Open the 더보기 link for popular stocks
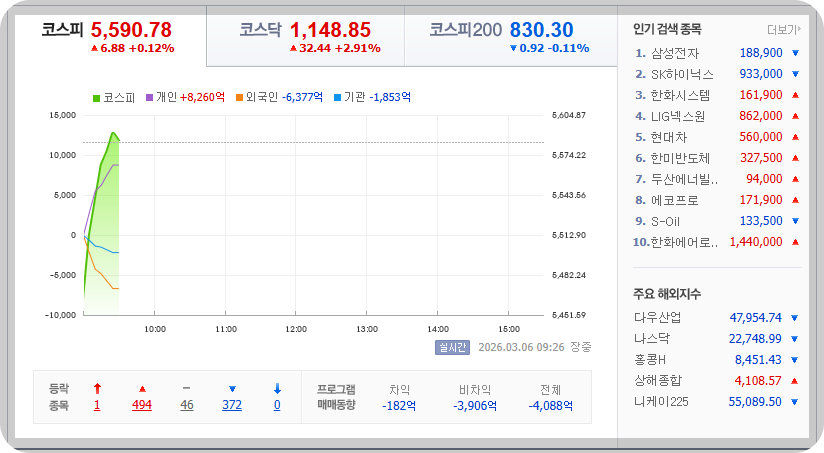The image size is (824, 453). click(x=784, y=30)
